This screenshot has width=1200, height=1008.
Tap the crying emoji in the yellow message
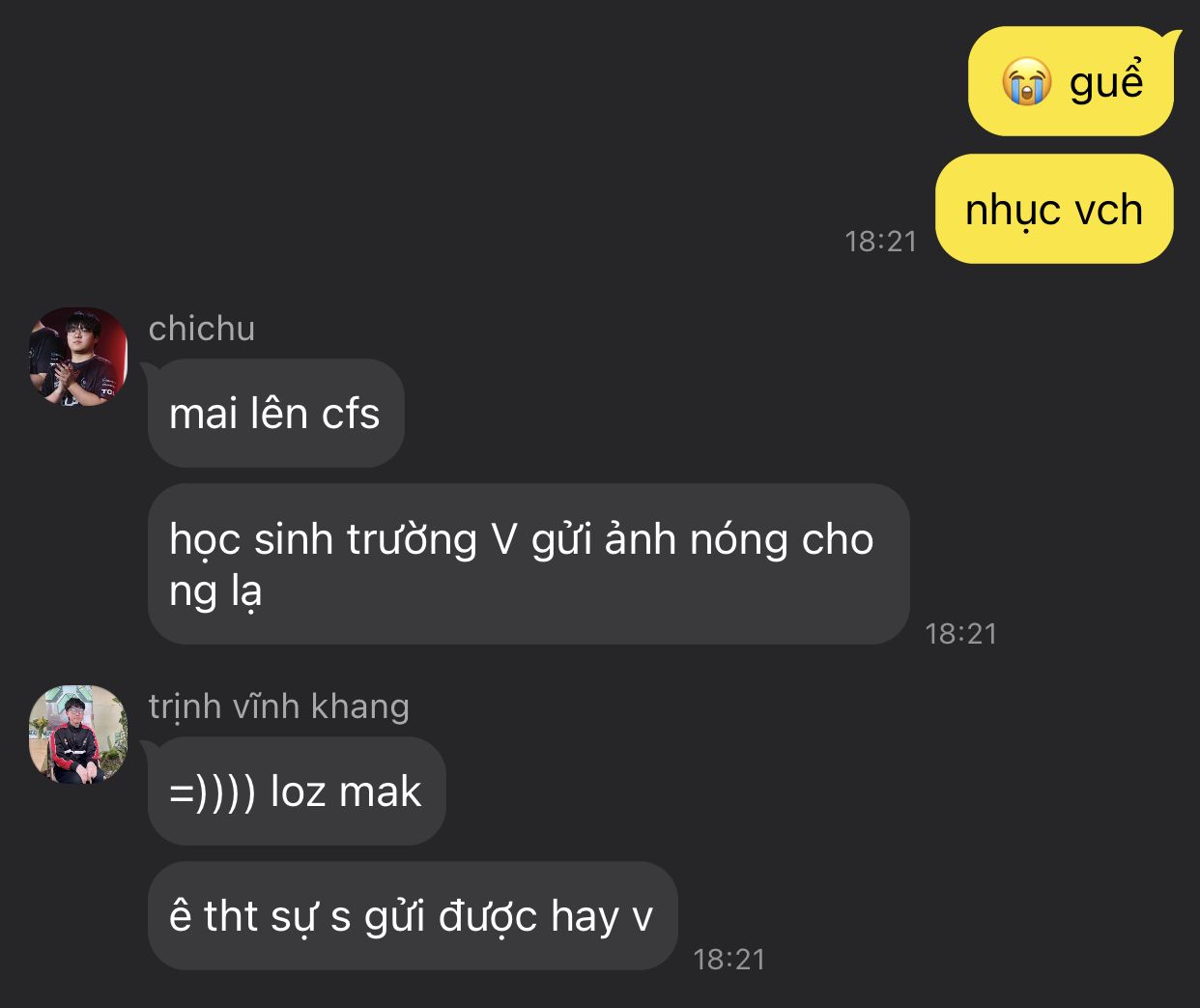[1025, 80]
